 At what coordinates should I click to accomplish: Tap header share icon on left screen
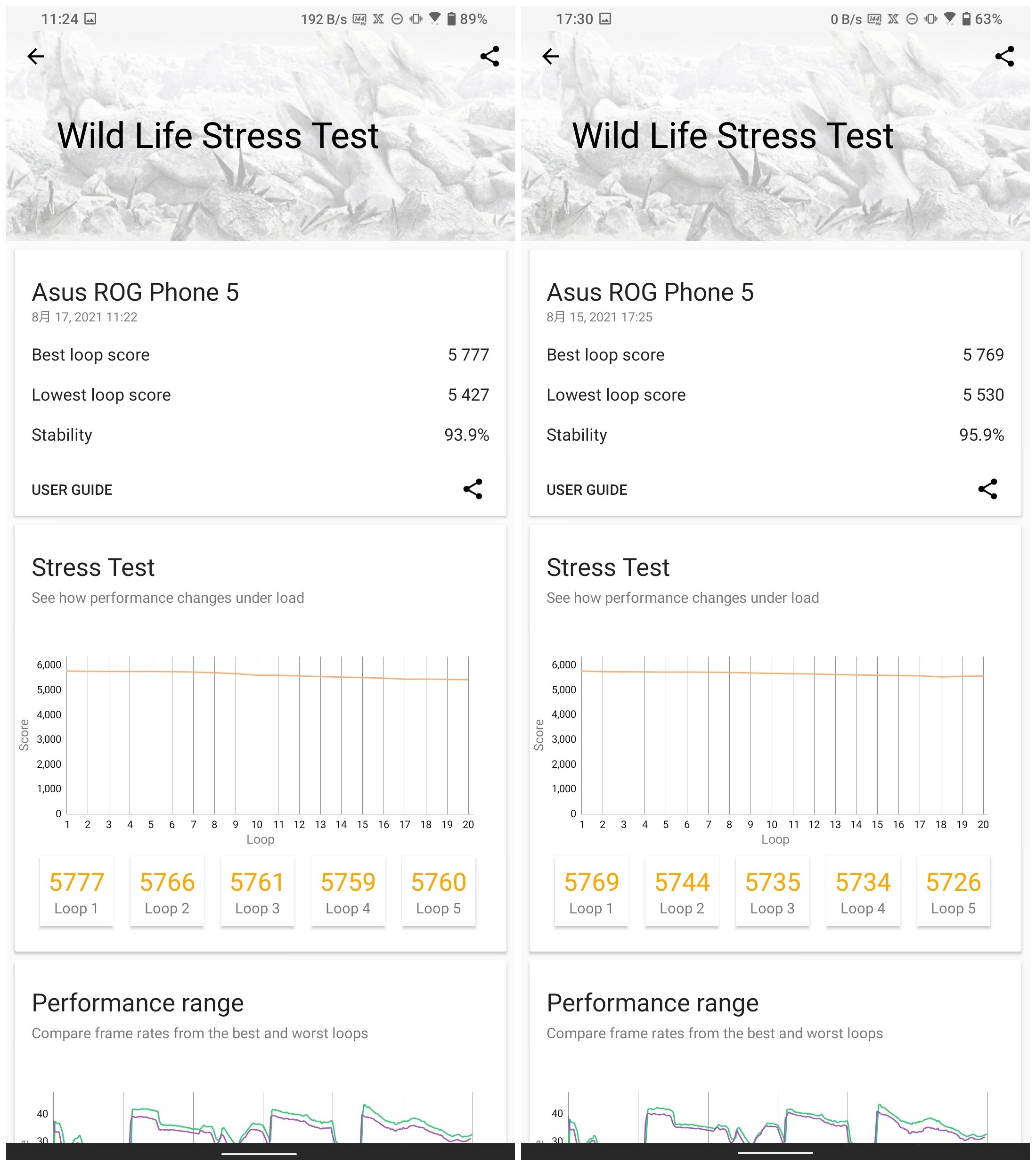(490, 57)
